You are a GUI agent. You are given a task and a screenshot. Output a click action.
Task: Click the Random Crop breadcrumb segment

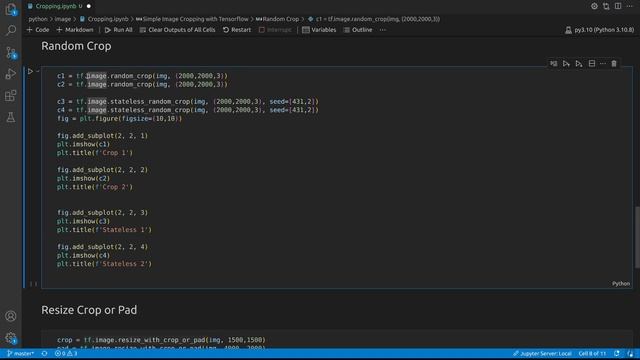(x=278, y=19)
